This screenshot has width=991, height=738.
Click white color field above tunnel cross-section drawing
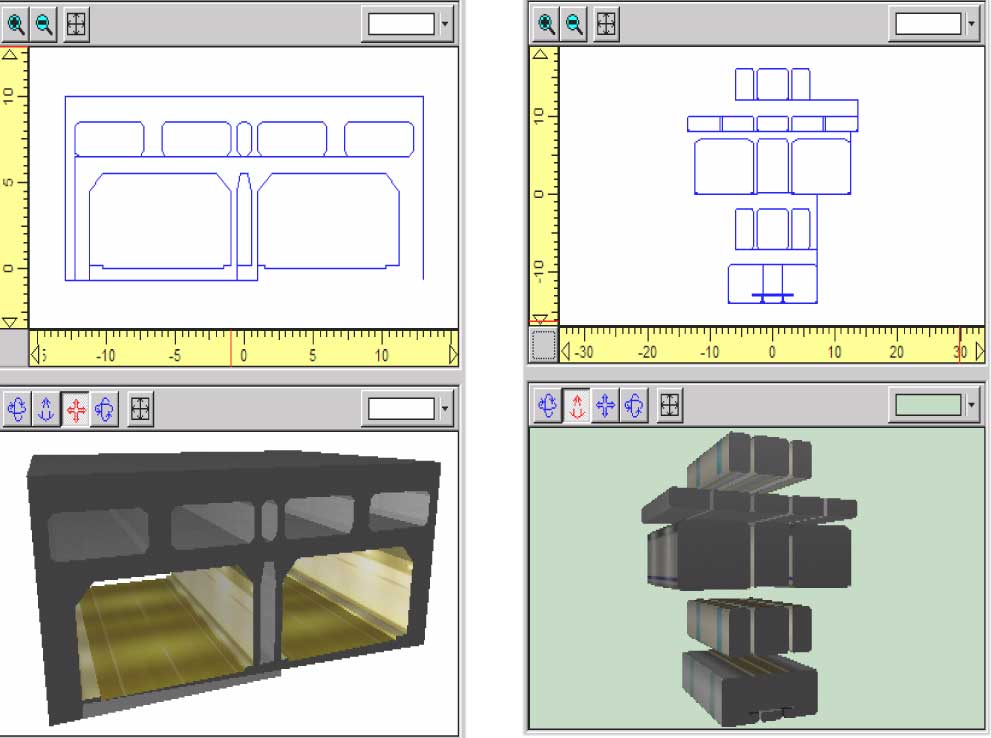(x=401, y=25)
